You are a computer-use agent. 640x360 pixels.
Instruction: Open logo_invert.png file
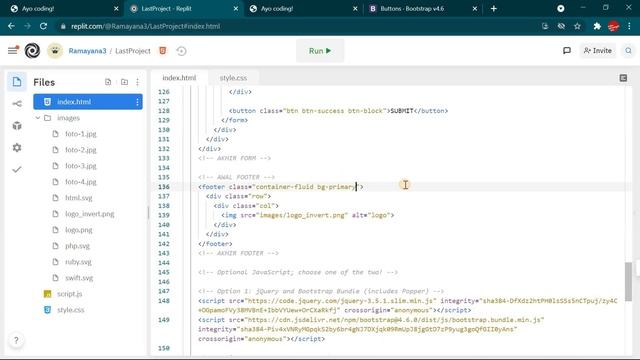click(89, 214)
